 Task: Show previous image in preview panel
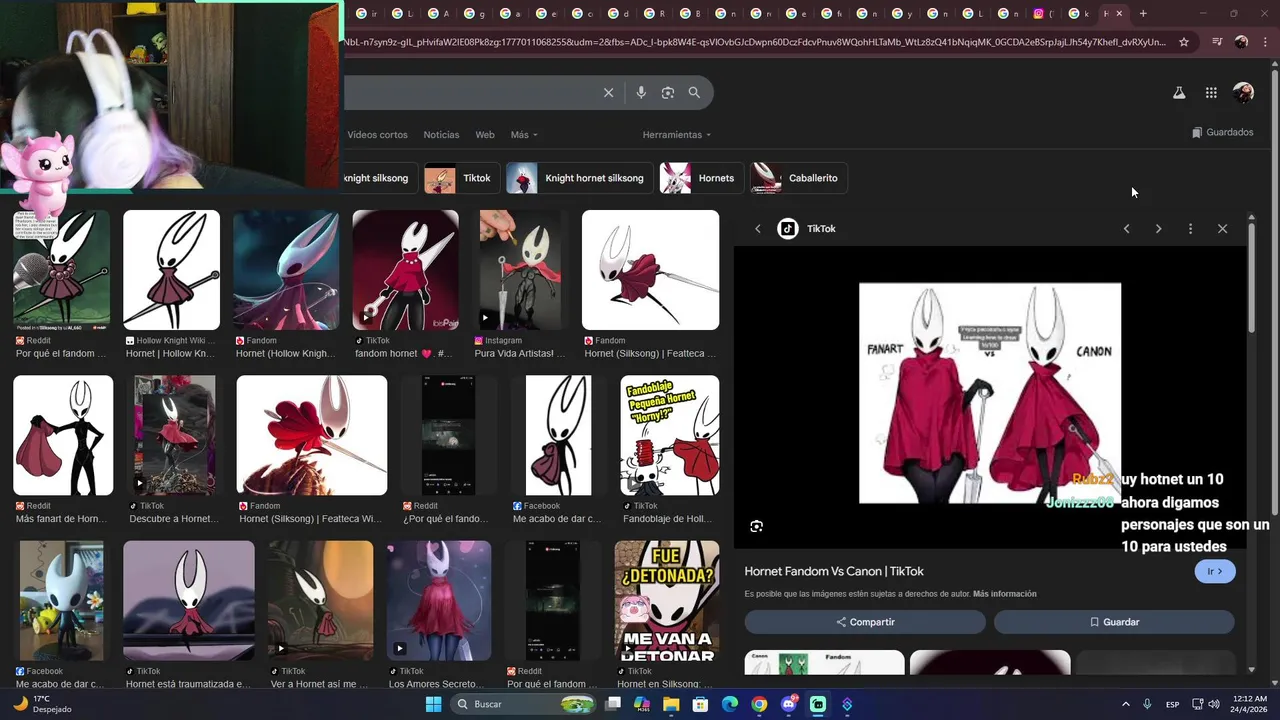coord(1126,229)
